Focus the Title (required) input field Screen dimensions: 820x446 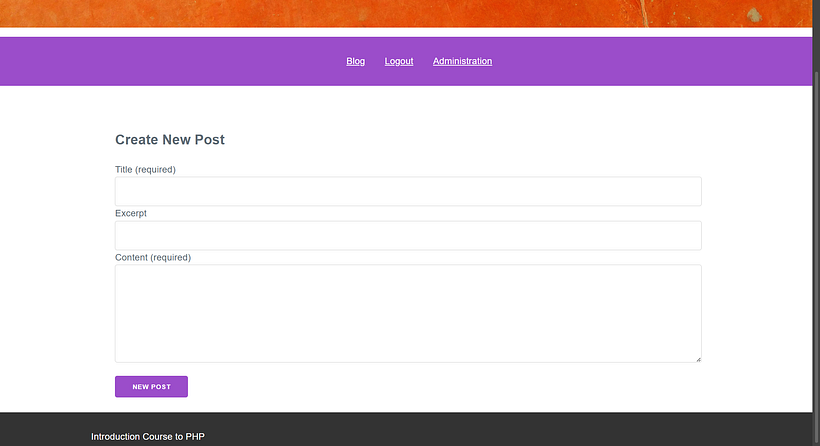(408, 191)
